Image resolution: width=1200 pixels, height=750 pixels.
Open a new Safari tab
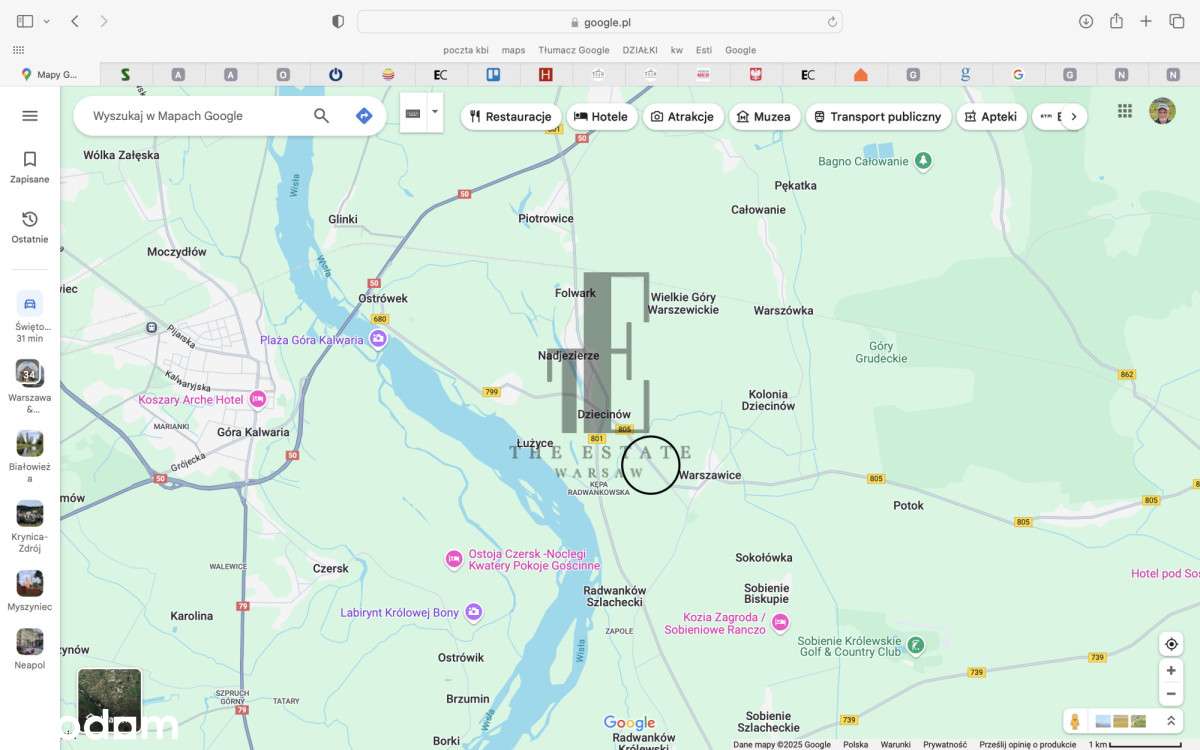coord(1146,21)
